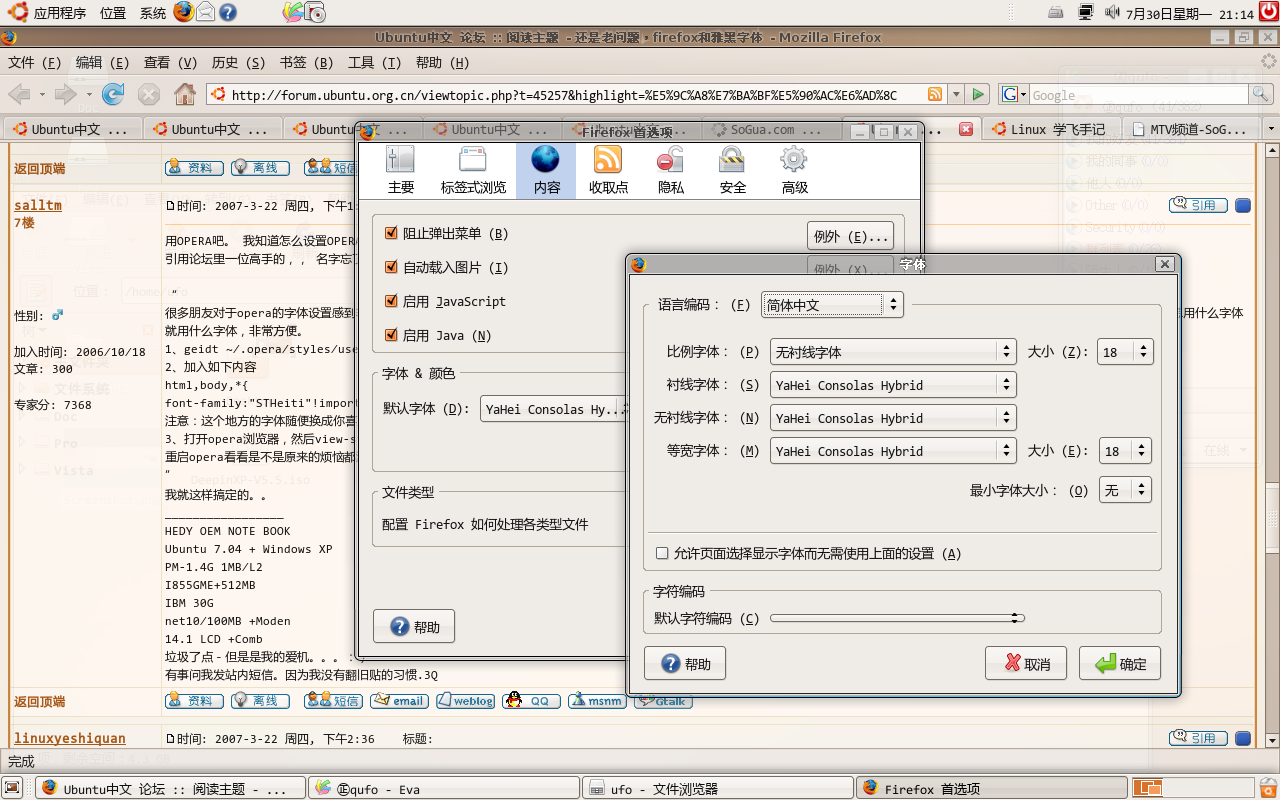Open the 编辑 (E) menu
Image resolution: width=1280 pixels, height=800 pixels.
point(103,62)
